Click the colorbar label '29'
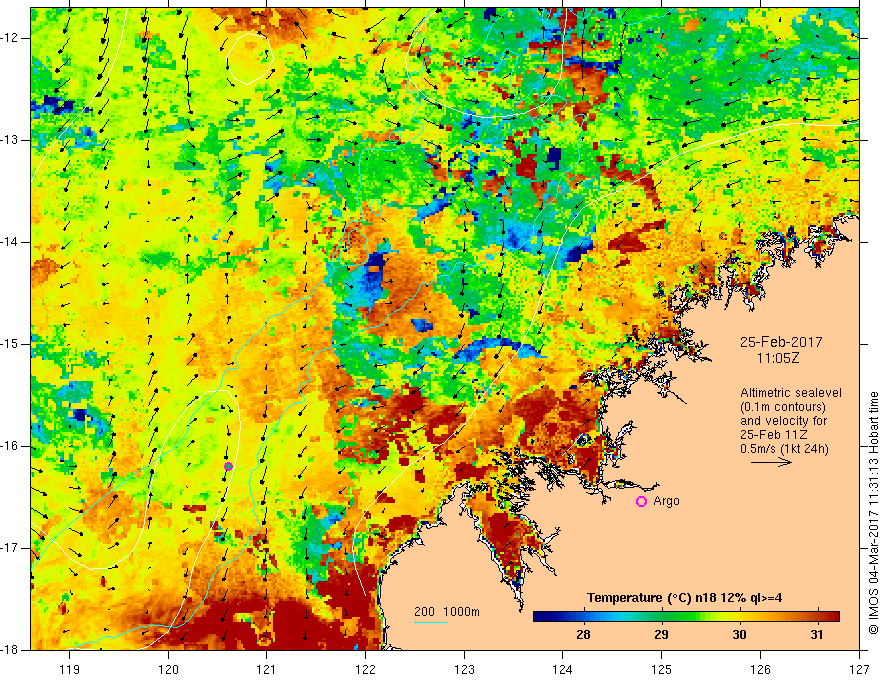This screenshot has width=880, height=680. [661, 635]
